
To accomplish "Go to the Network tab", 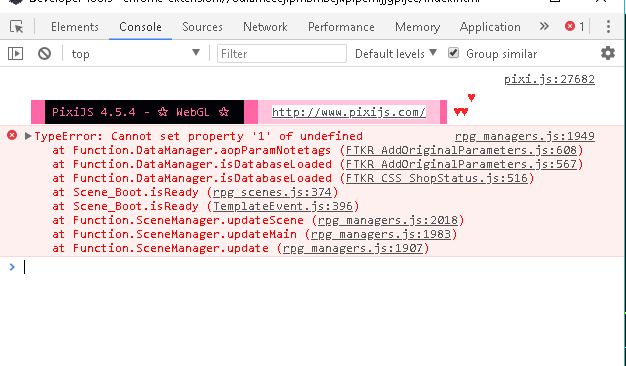I will coord(265,27).
